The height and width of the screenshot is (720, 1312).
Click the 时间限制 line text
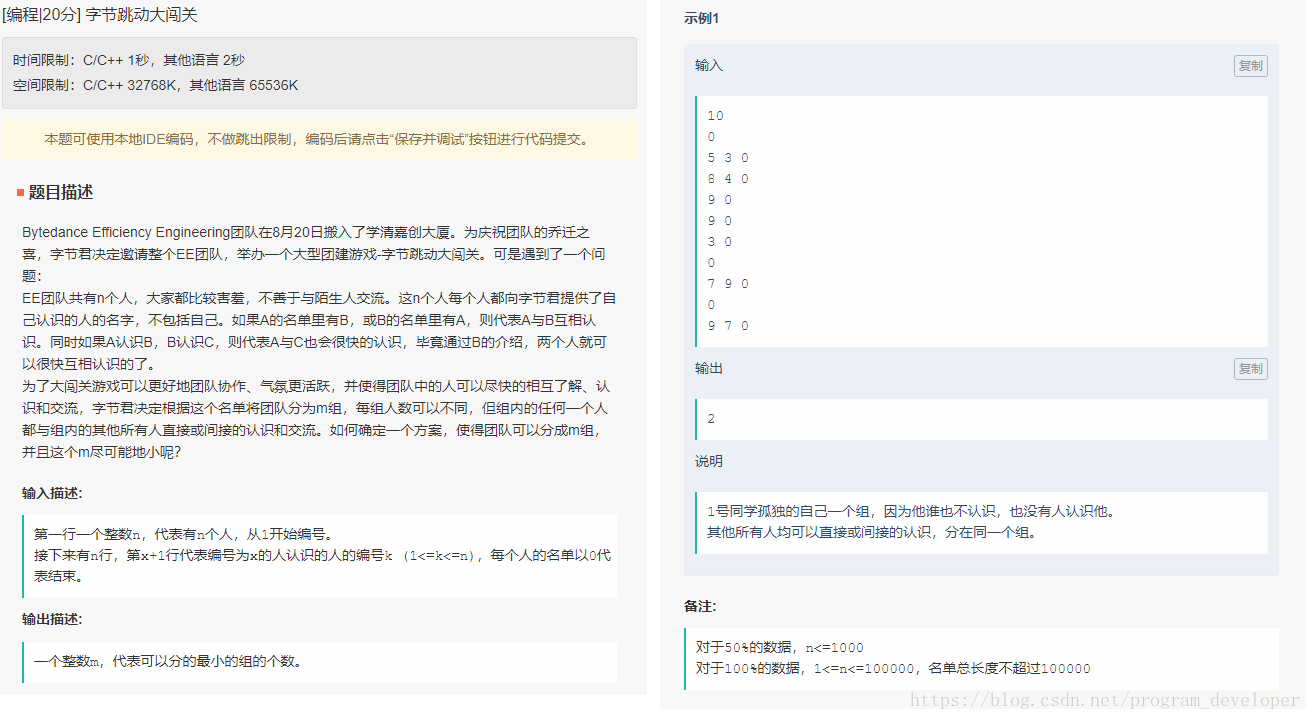click(x=129, y=60)
